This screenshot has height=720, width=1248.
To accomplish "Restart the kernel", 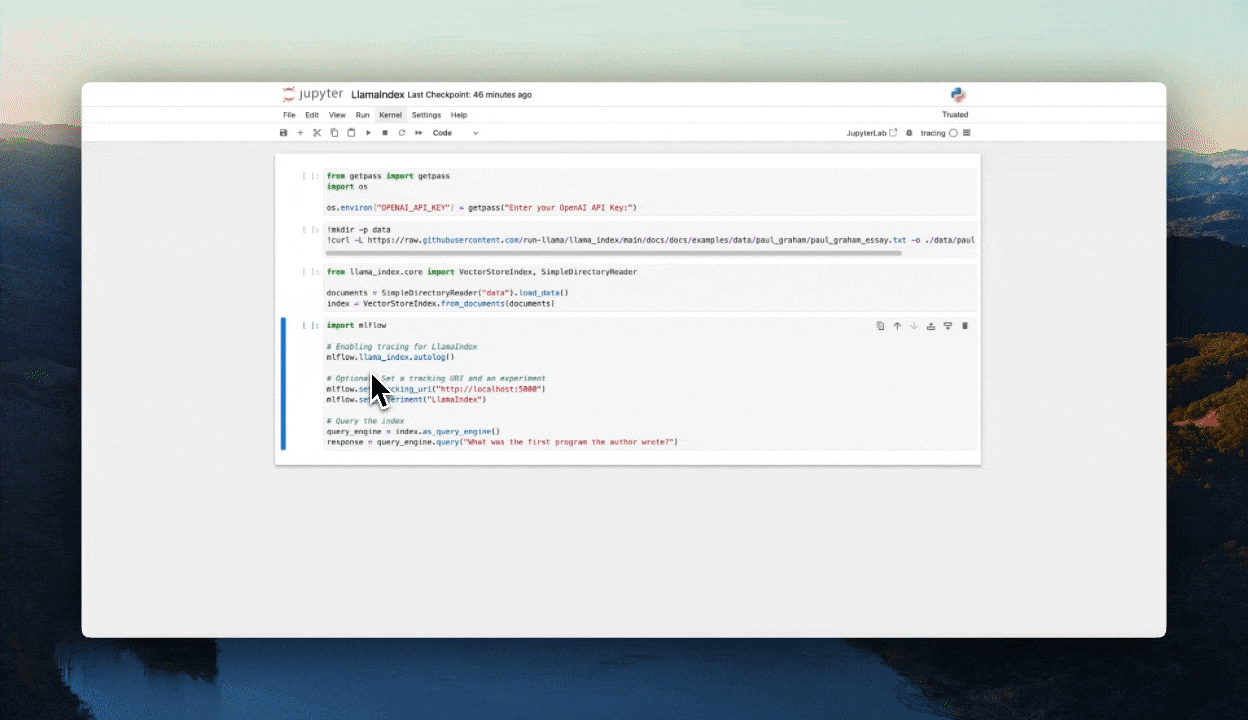I will coord(401,133).
